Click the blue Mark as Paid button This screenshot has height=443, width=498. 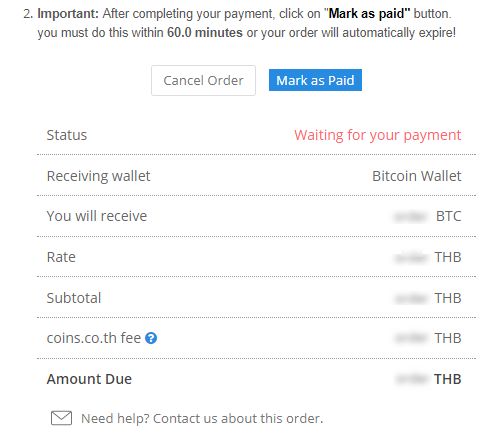coord(315,80)
